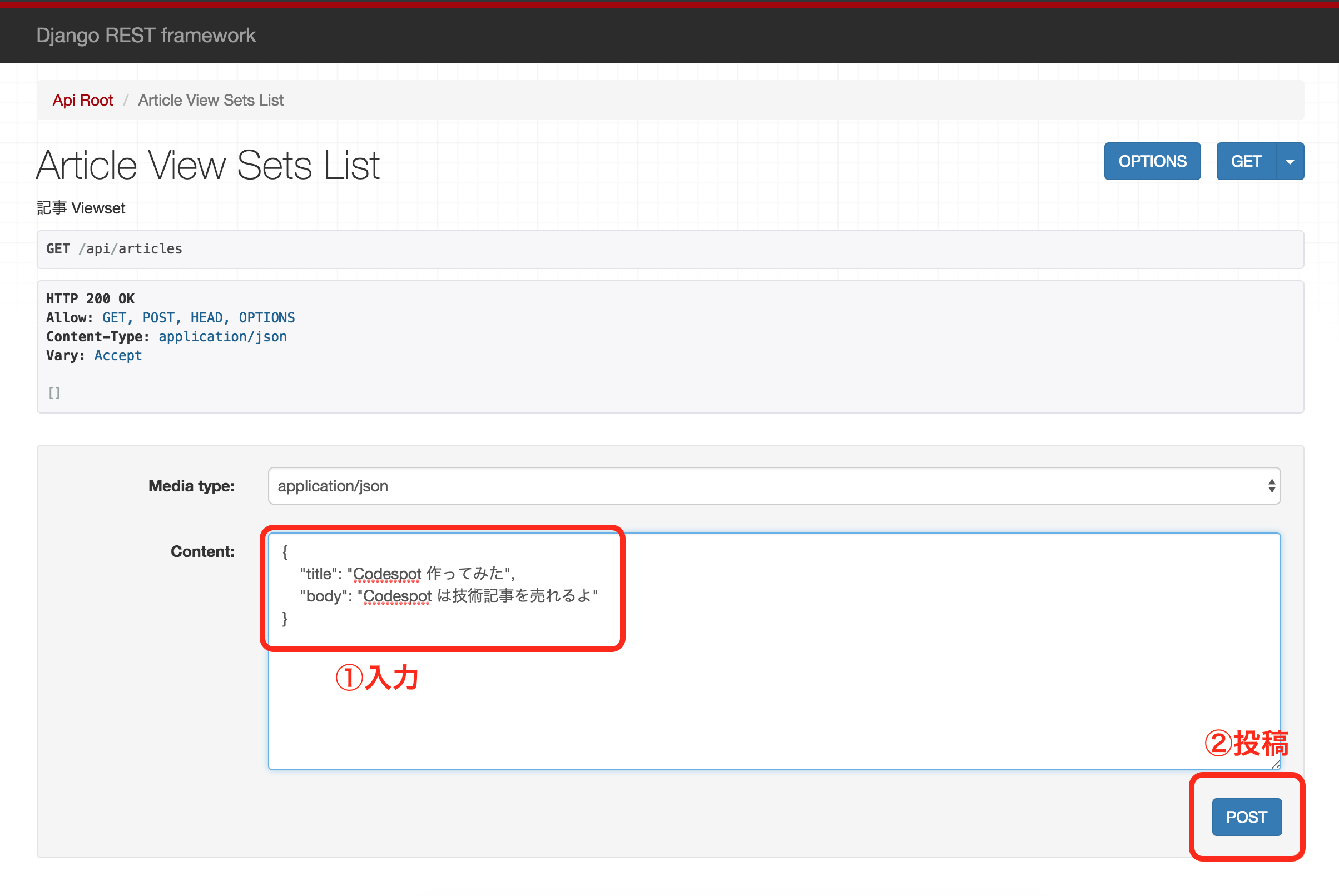The height and width of the screenshot is (896, 1339).
Task: Click the empty [] response body
Action: pyautogui.click(x=54, y=393)
